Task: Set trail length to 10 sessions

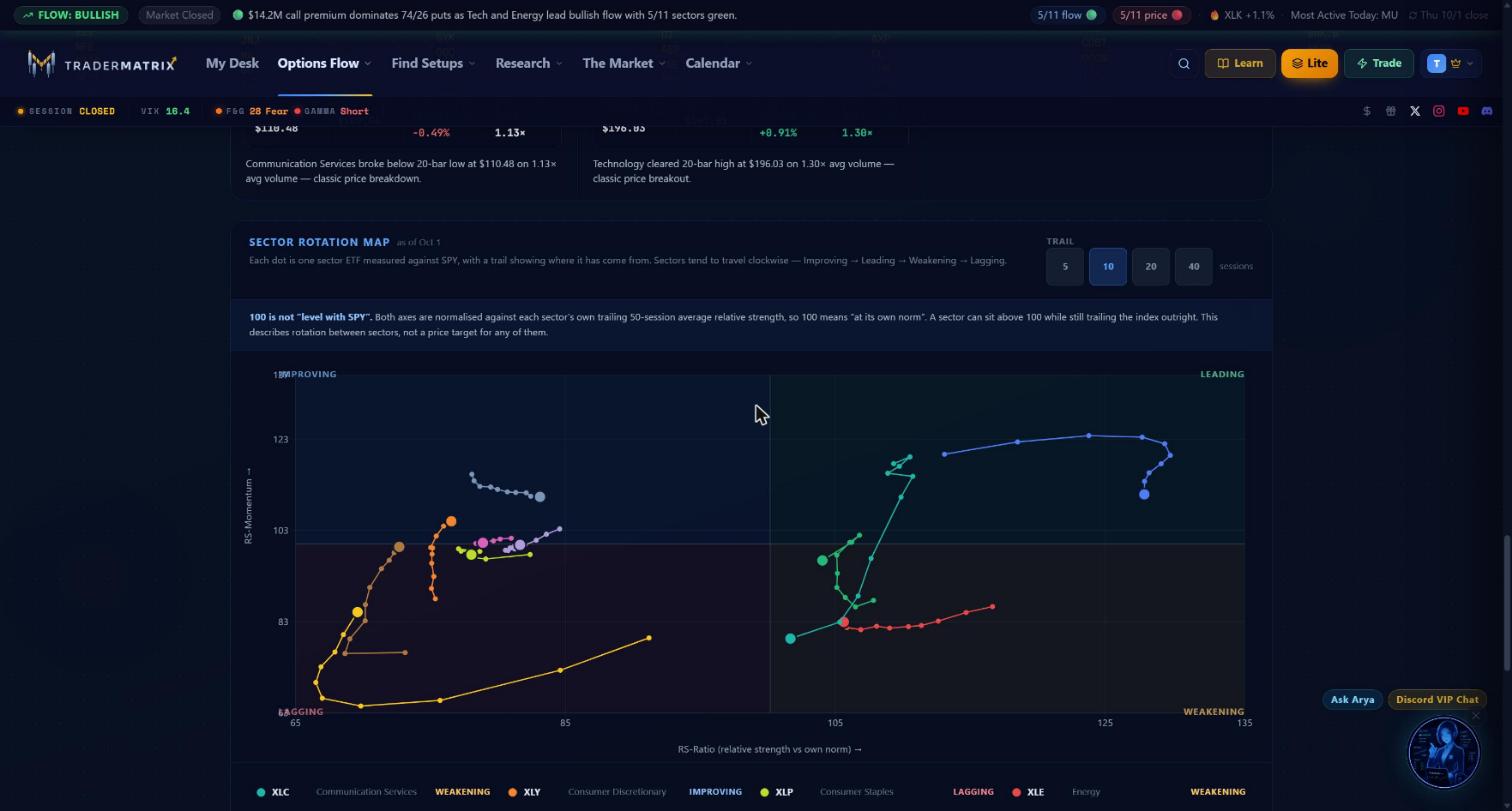Action: 1108,266
